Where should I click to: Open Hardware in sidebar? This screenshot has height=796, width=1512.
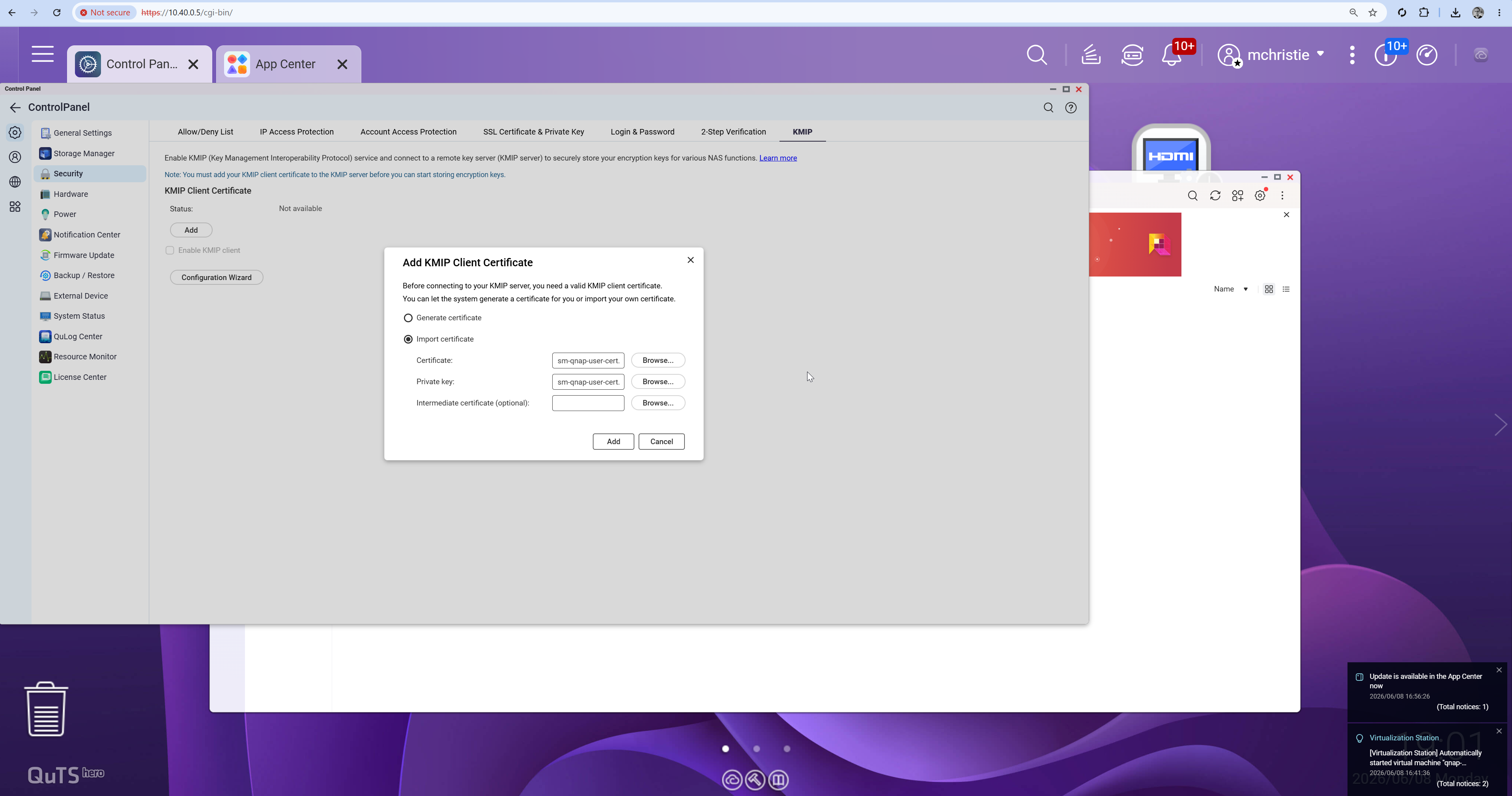click(x=90, y=194)
